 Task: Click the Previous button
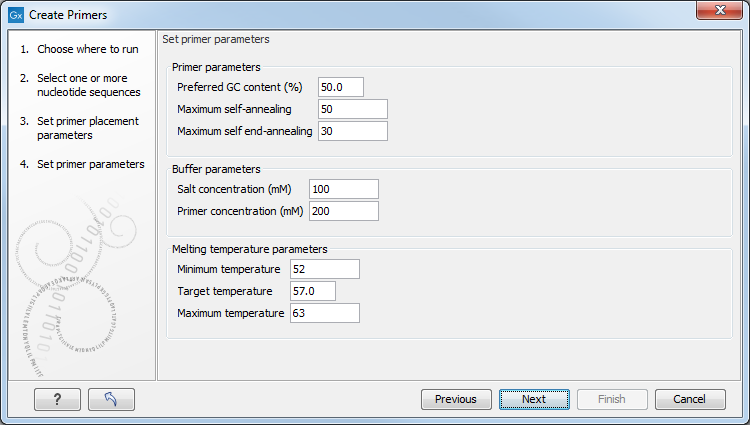(456, 399)
